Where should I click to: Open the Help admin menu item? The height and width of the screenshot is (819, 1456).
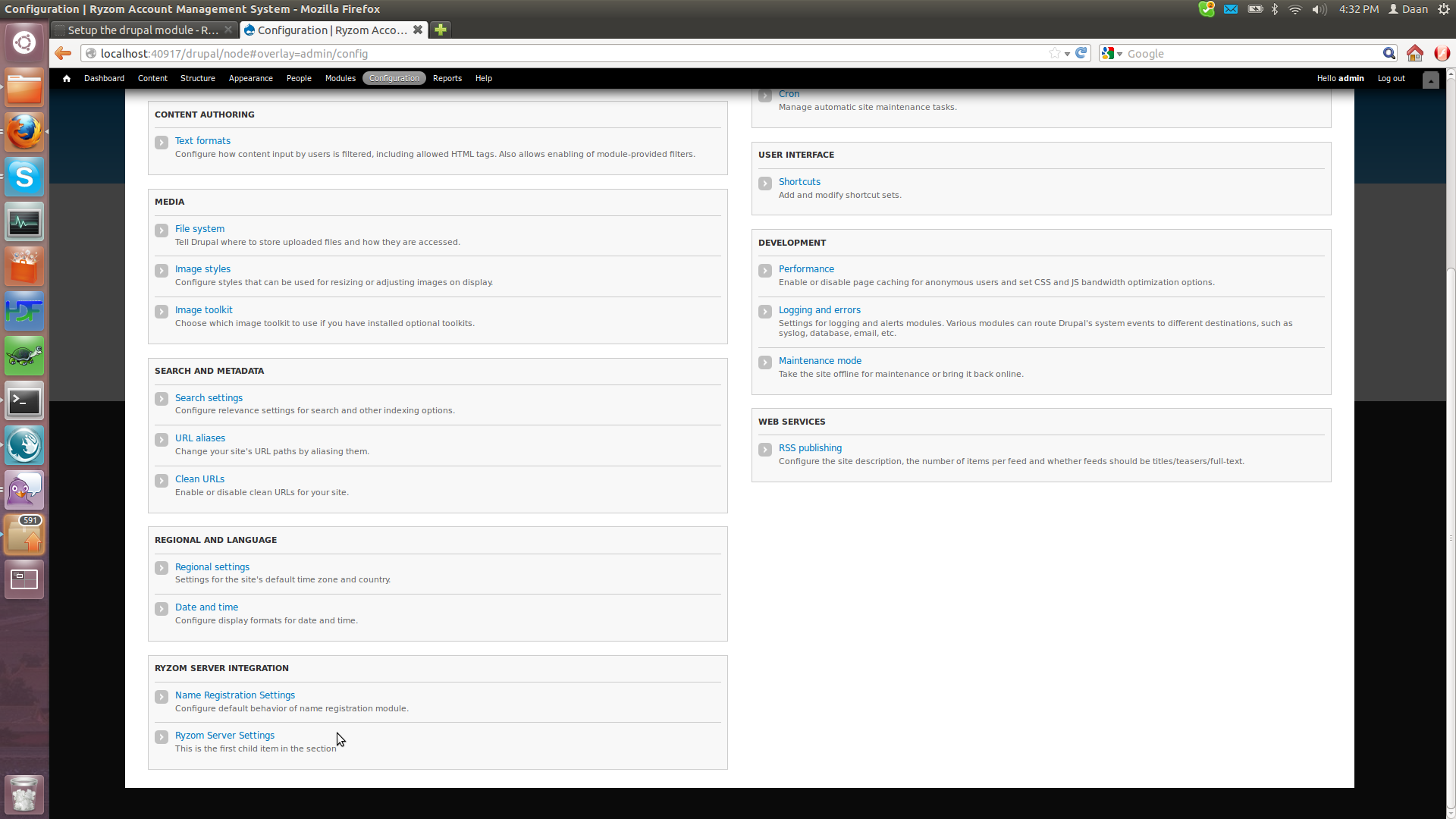point(483,78)
